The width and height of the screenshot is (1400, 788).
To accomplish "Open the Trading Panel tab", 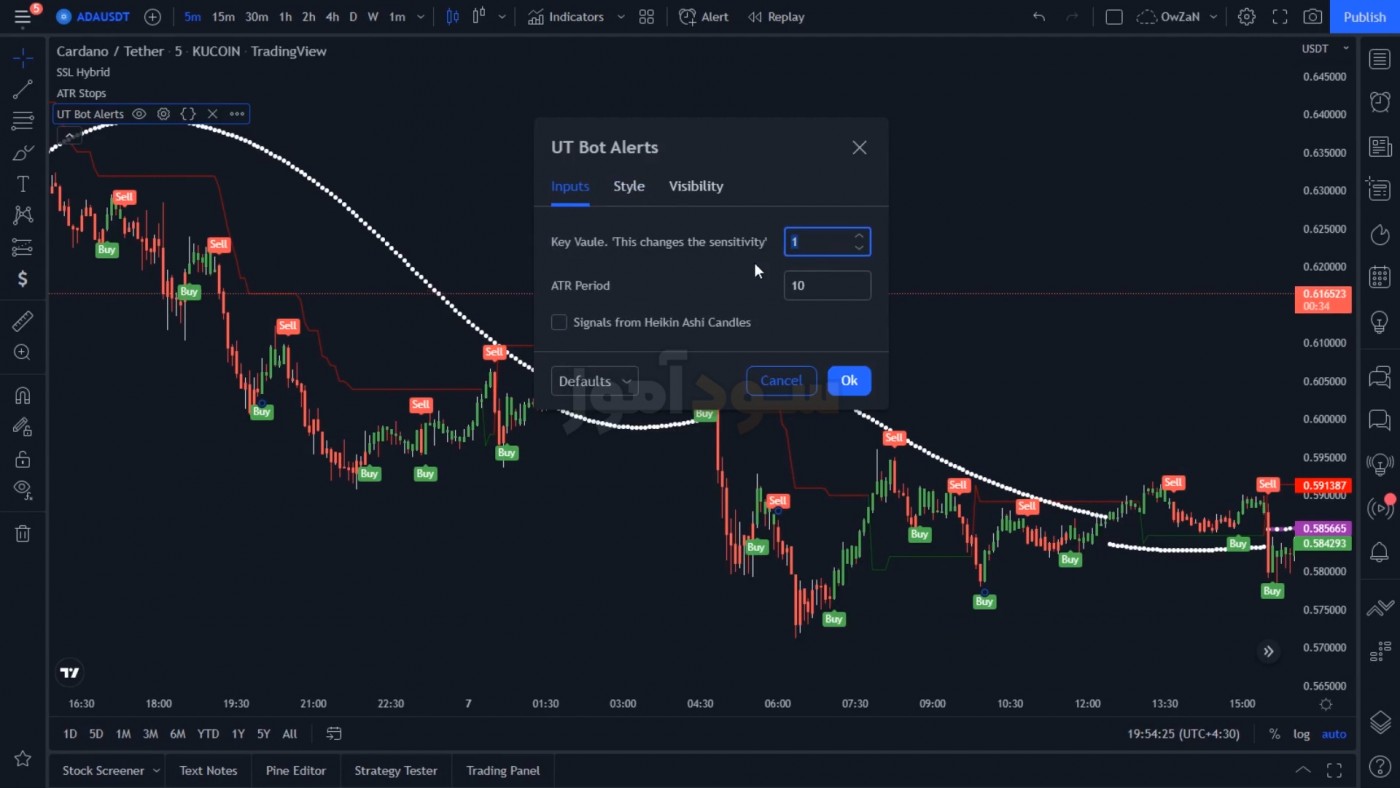I will (503, 771).
